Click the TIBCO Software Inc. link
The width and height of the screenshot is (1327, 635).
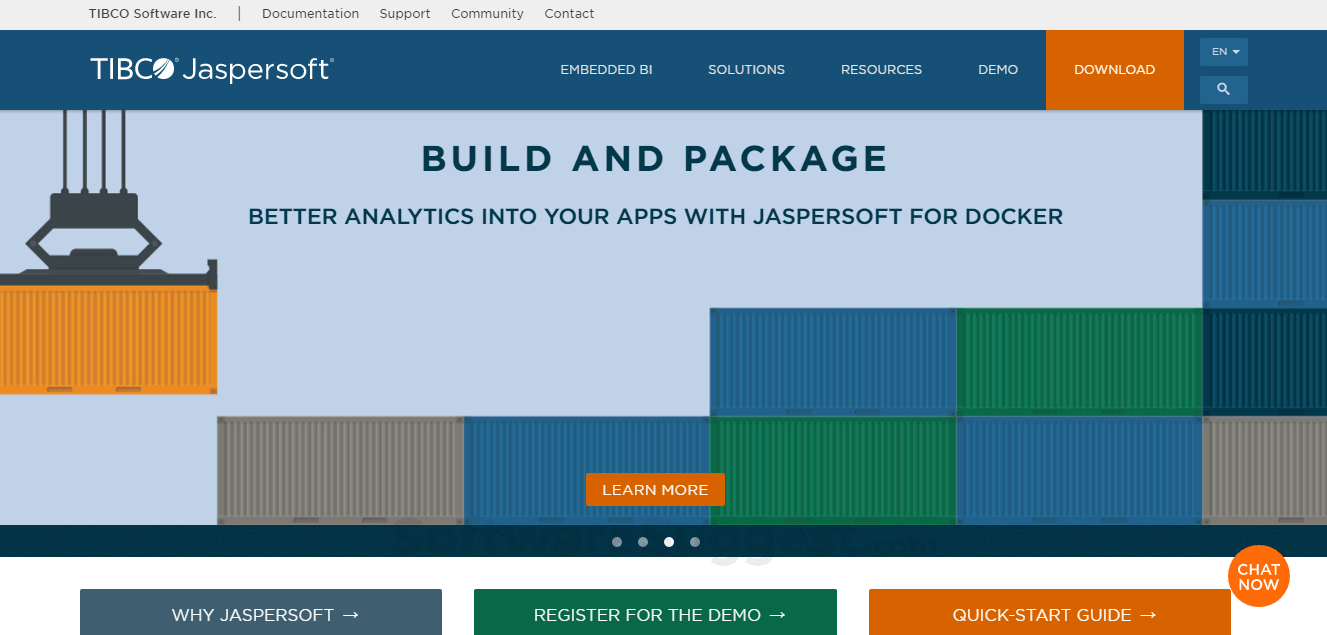151,14
